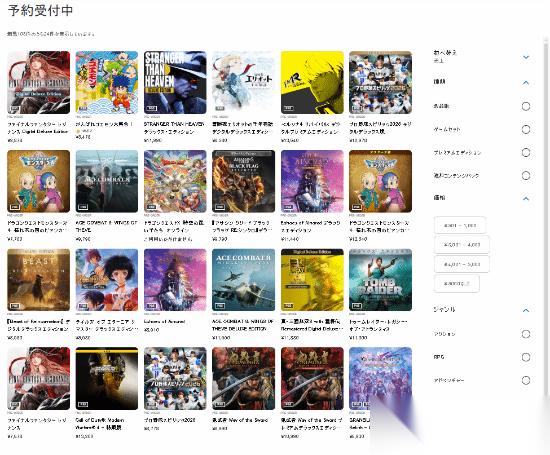550x455 pixels.
Task: Open 鬼武者 Way of the Sword プレミアムデラックス title
Action: [312, 424]
